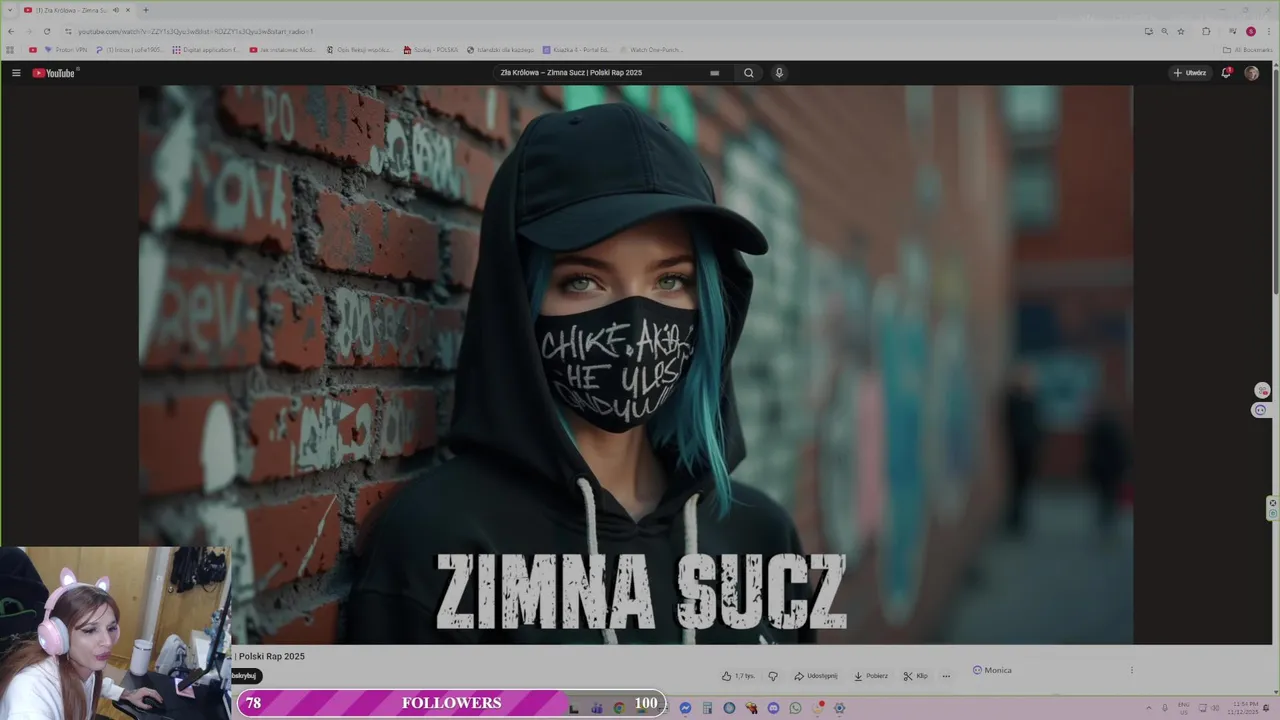Open the on-screen keyboard icon in search box
This screenshot has width=1280, height=720.
714,73
